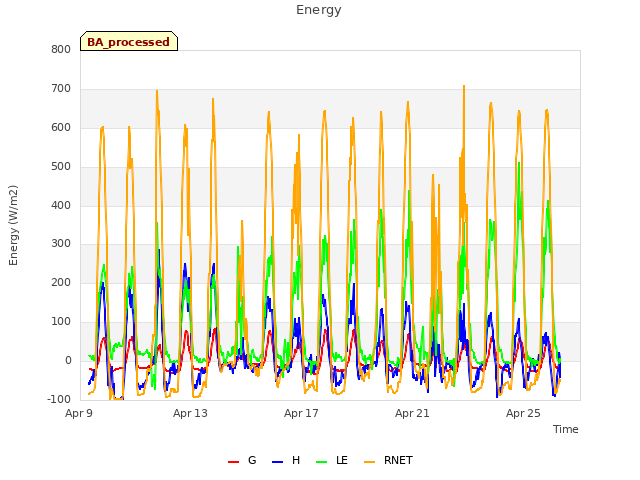Click the 0 y-axis tick label
The height and width of the screenshot is (480, 640).
(x=68, y=360)
